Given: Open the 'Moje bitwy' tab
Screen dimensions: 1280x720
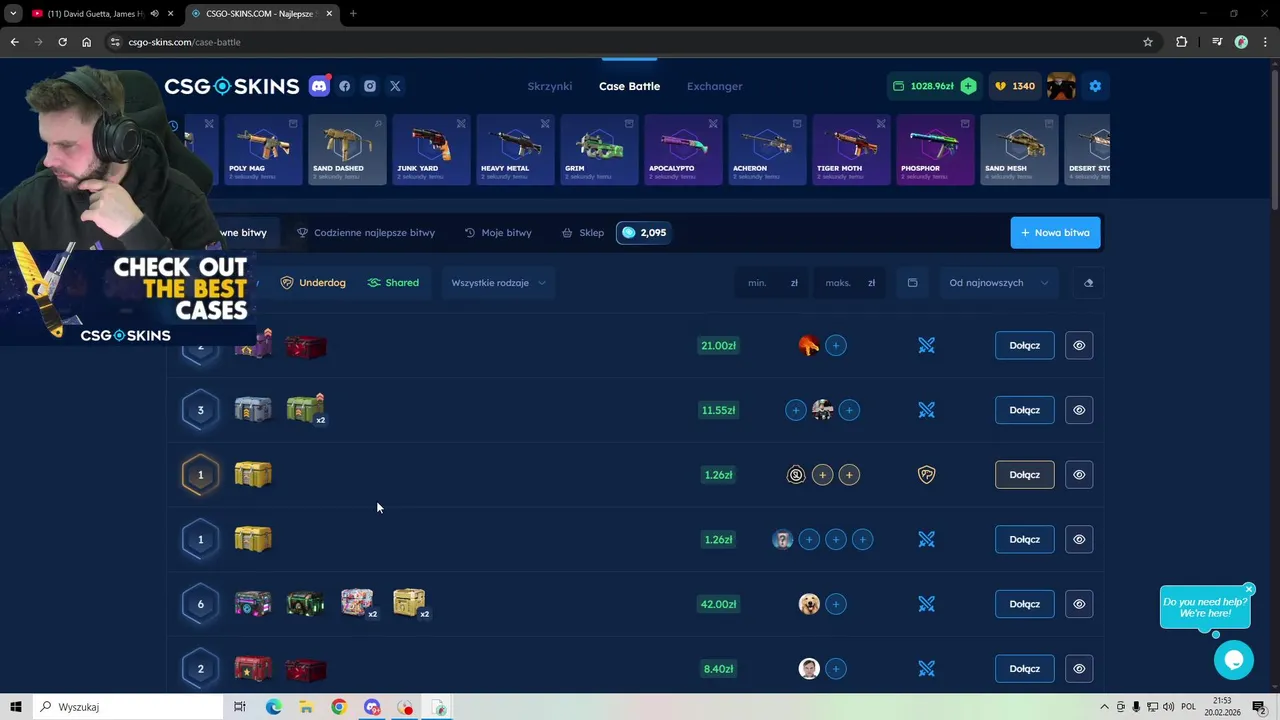Looking at the screenshot, I should [x=498, y=233].
